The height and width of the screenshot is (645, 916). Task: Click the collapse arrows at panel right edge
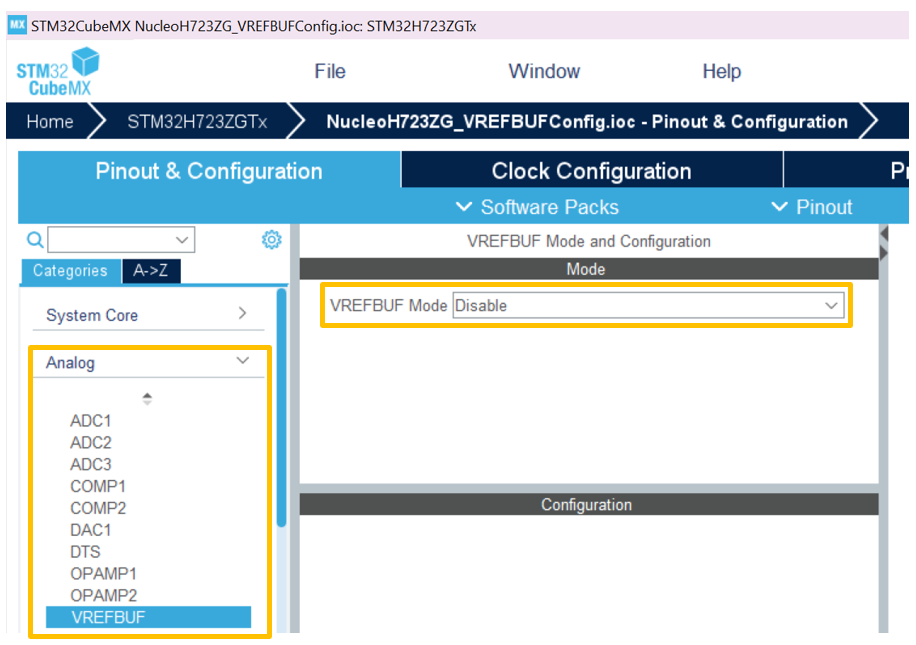coord(884,243)
